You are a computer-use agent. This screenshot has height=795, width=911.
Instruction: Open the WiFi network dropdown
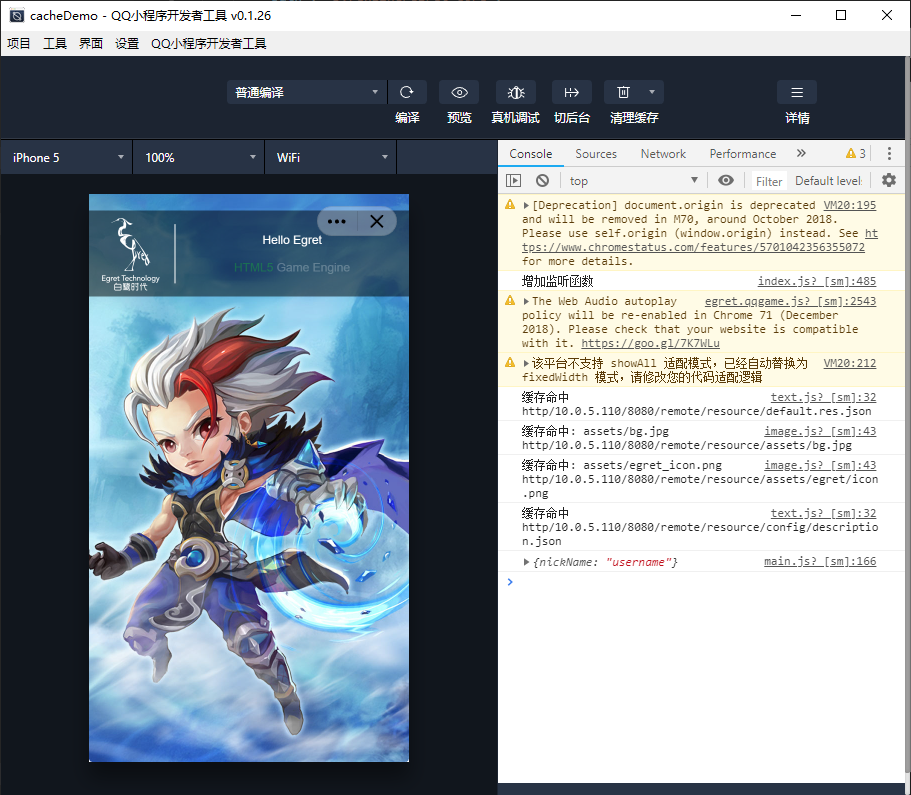point(331,158)
